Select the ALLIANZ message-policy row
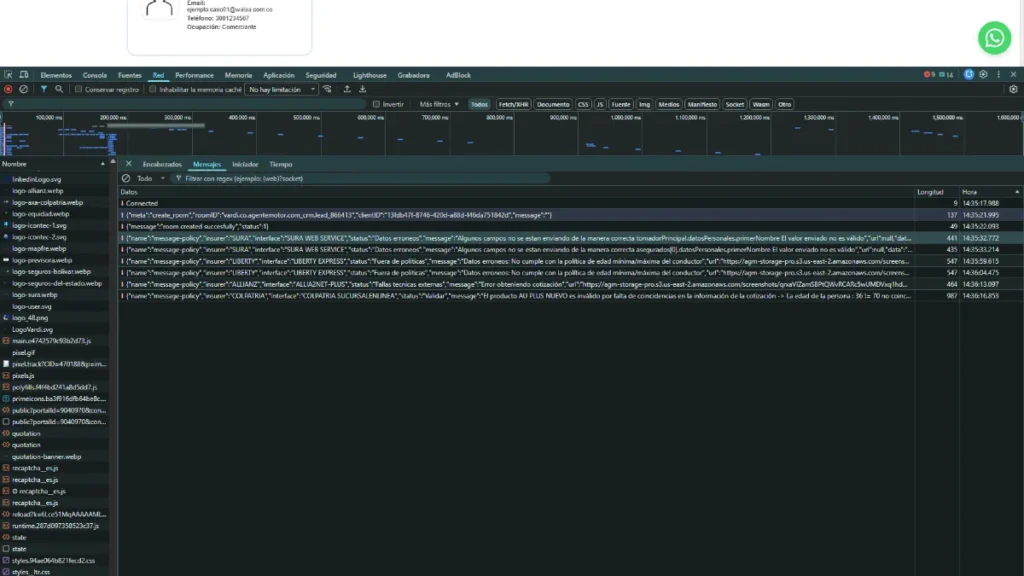1024x576 pixels. (x=569, y=284)
